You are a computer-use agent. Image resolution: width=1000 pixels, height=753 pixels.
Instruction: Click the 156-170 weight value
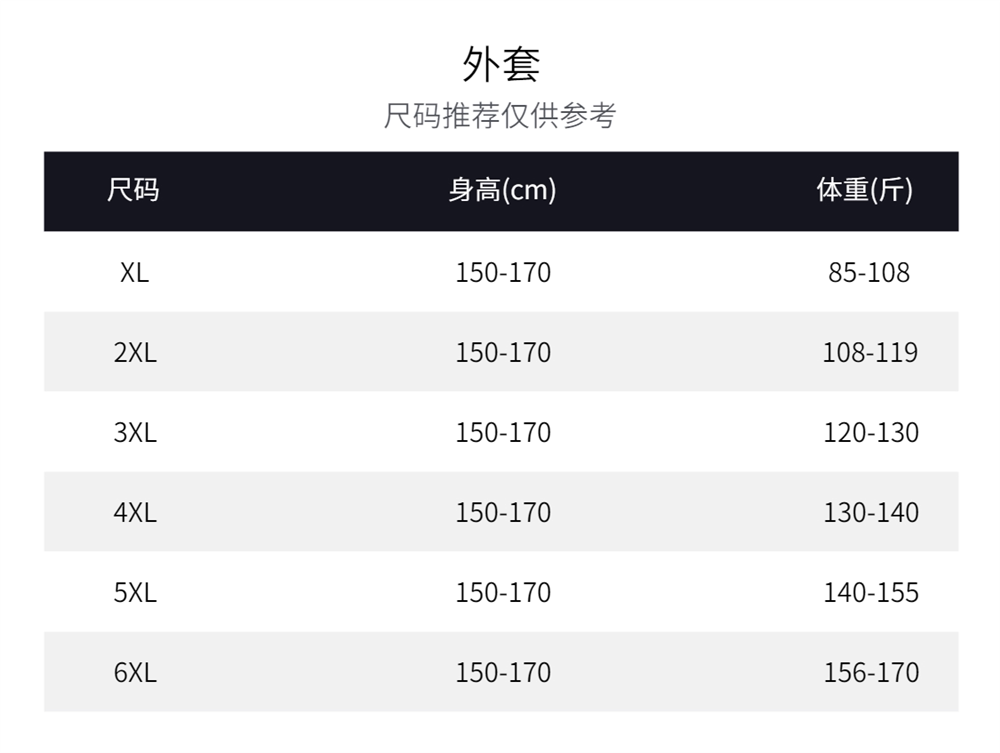(871, 672)
